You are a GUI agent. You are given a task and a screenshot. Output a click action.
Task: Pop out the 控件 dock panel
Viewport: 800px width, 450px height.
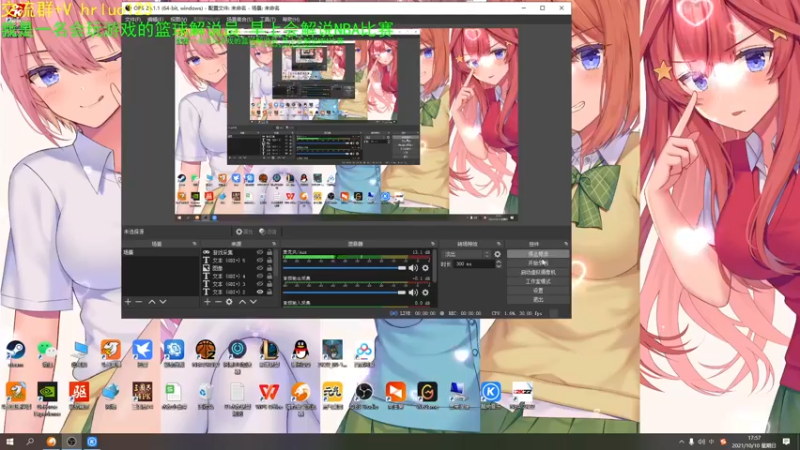pyautogui.click(x=566, y=244)
